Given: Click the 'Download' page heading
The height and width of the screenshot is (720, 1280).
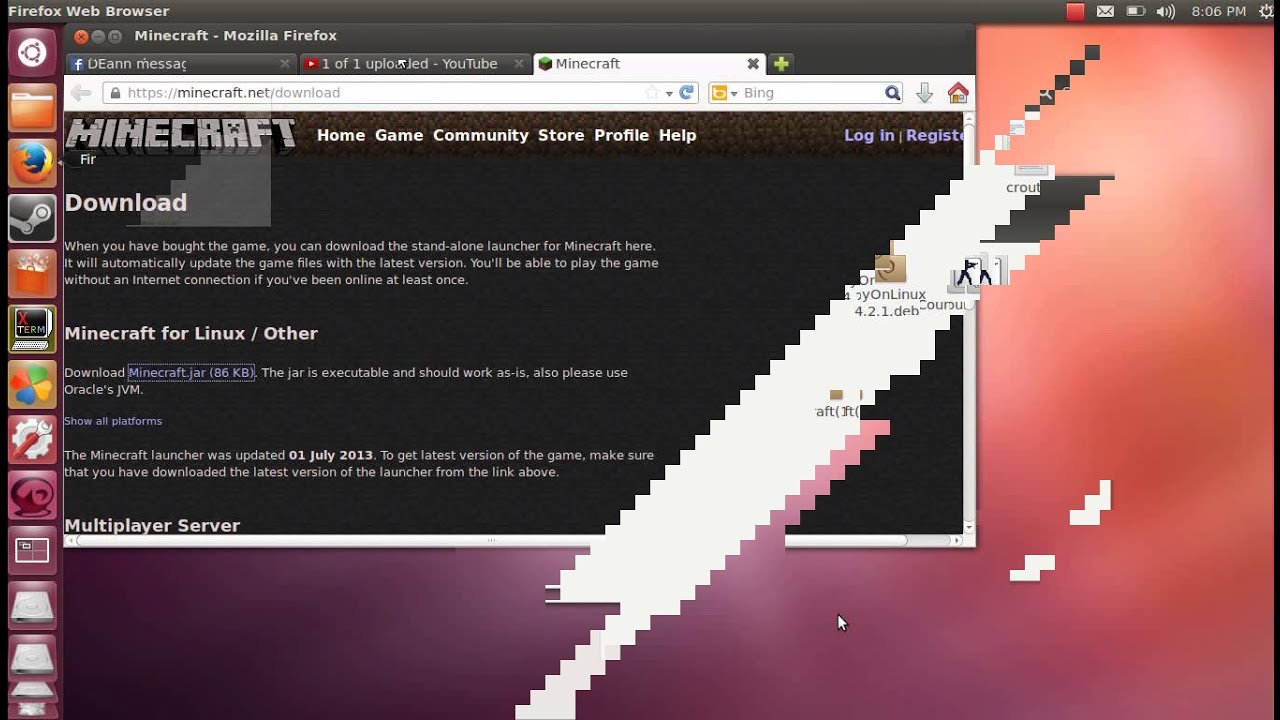Looking at the screenshot, I should (126, 202).
